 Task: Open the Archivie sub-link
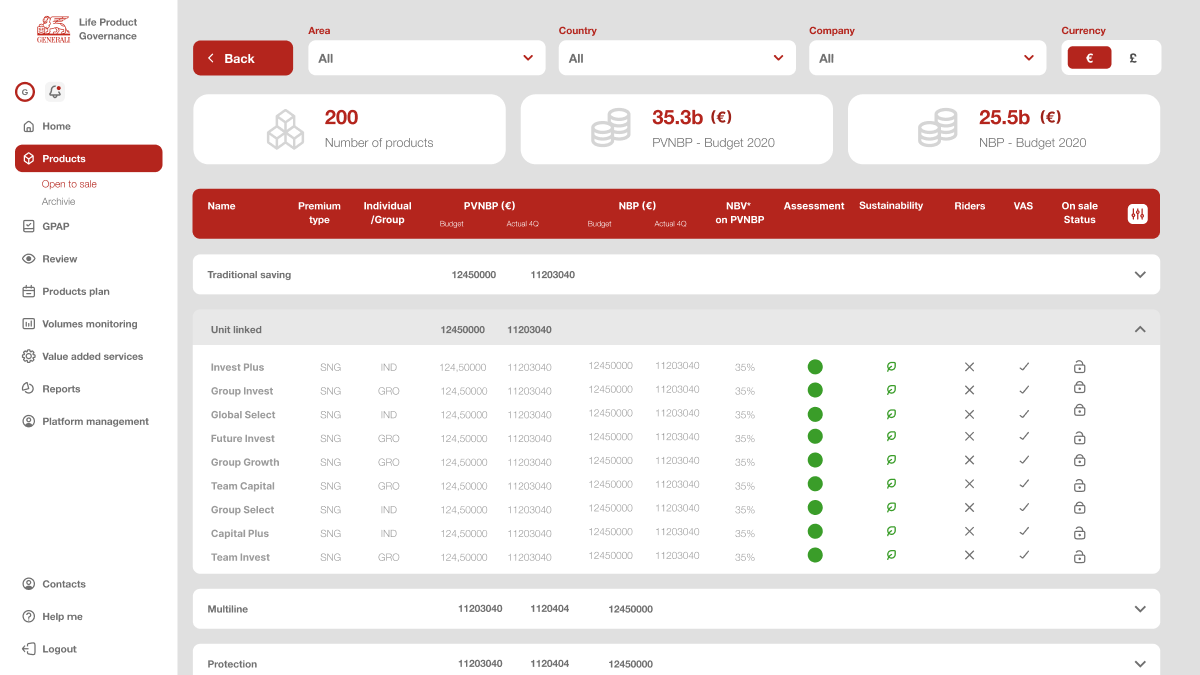[58, 202]
